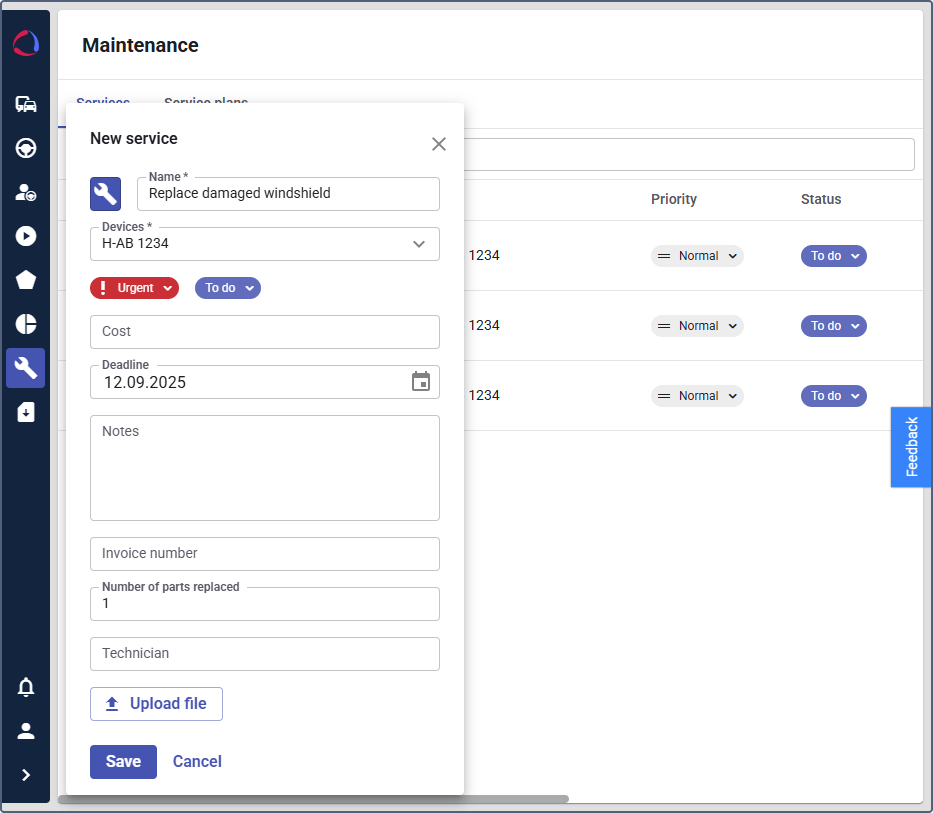Open the pie chart reports icon
The height and width of the screenshot is (813, 933).
coord(26,324)
